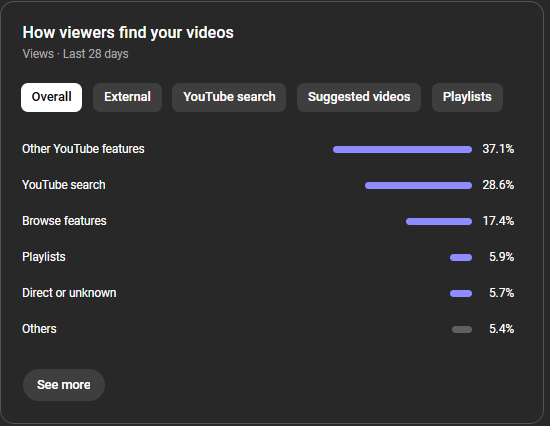Click the gray Others bar
The height and width of the screenshot is (426, 550).
[462, 330]
